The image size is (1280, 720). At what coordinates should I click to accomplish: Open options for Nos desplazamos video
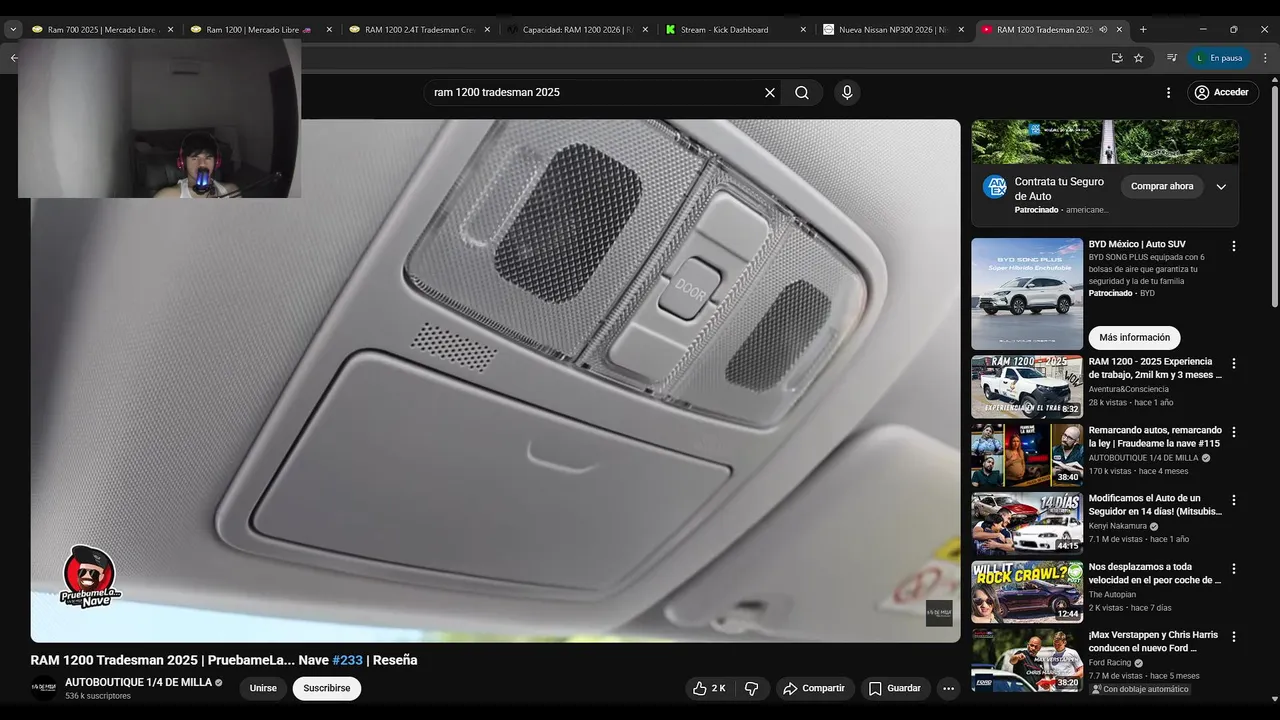coord(1233,569)
